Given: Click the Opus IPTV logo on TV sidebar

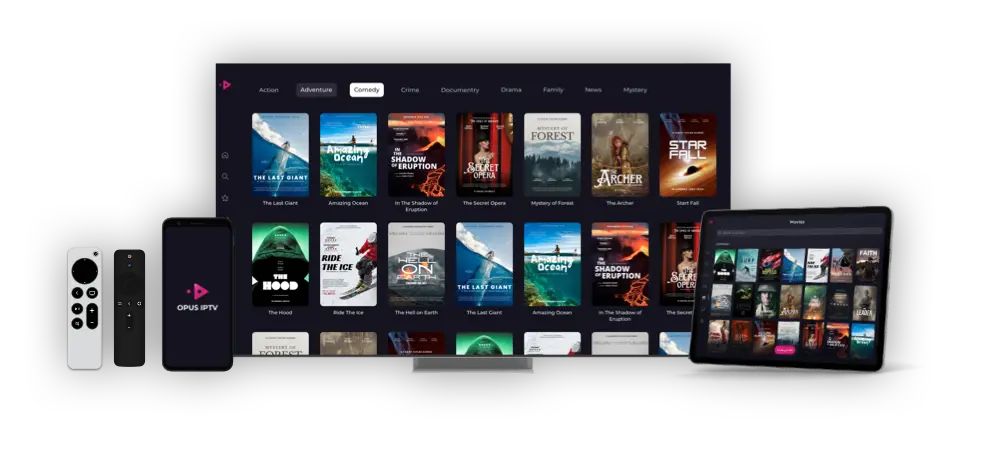Looking at the screenshot, I should click(225, 85).
